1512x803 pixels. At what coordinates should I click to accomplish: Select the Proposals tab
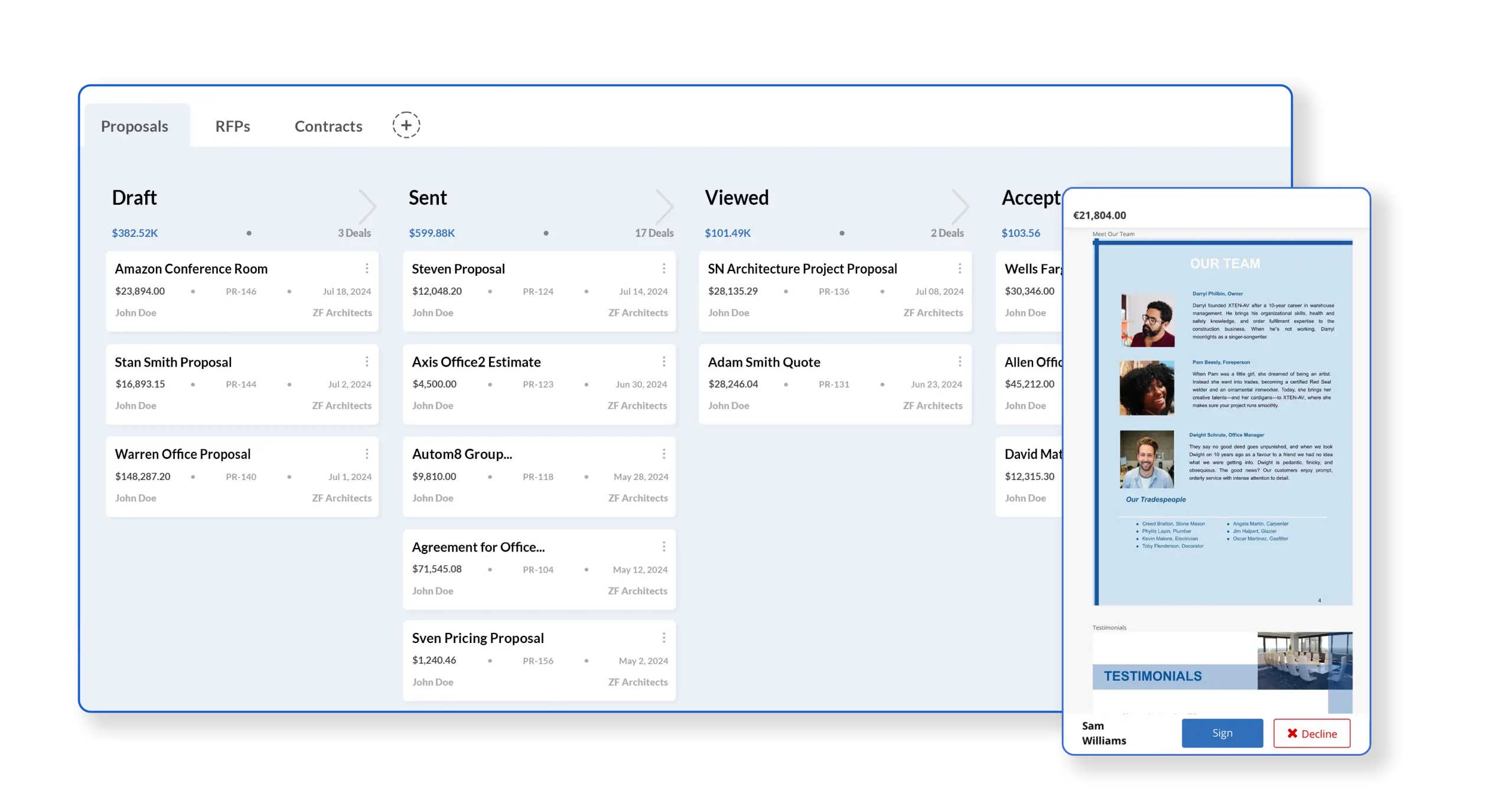[135, 125]
